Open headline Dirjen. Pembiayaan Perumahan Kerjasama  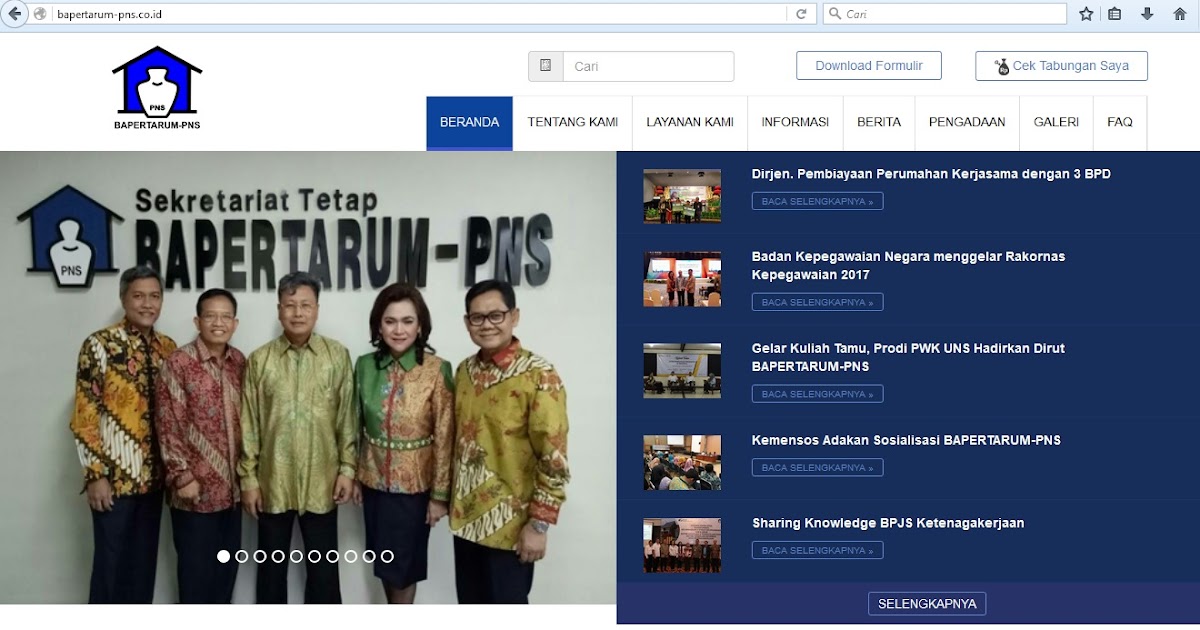tap(931, 174)
